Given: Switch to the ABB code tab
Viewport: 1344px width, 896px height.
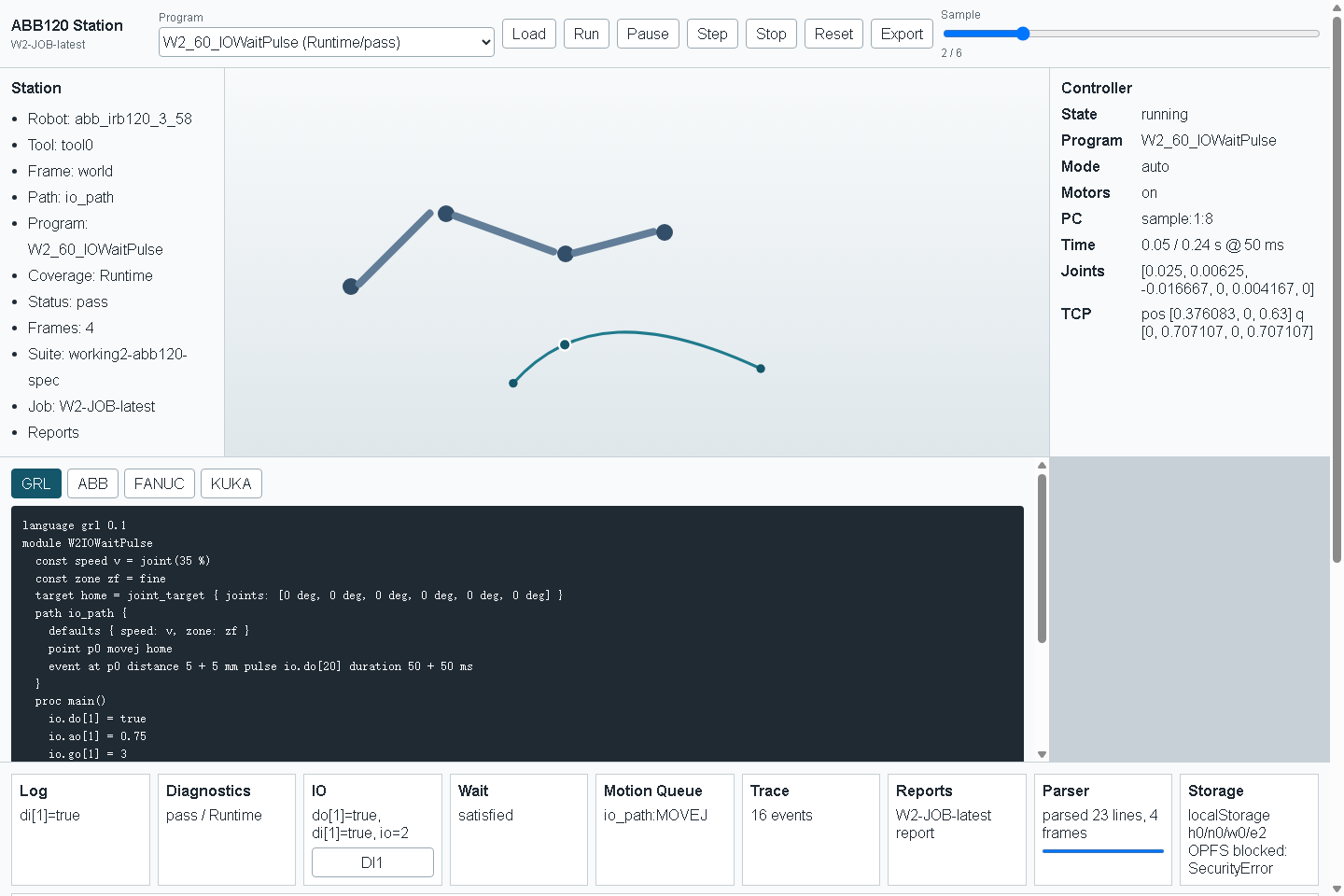Looking at the screenshot, I should (92, 483).
